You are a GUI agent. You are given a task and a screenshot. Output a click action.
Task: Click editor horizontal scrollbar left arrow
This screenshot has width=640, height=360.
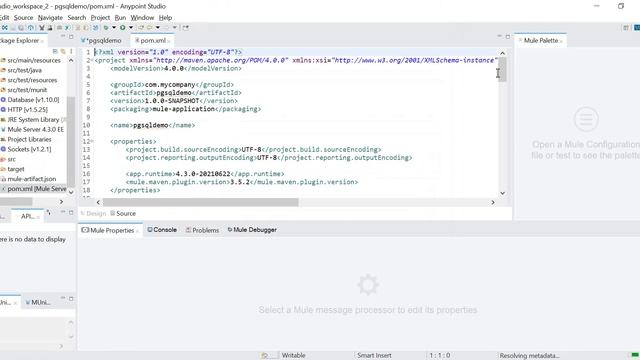(x=98, y=202)
